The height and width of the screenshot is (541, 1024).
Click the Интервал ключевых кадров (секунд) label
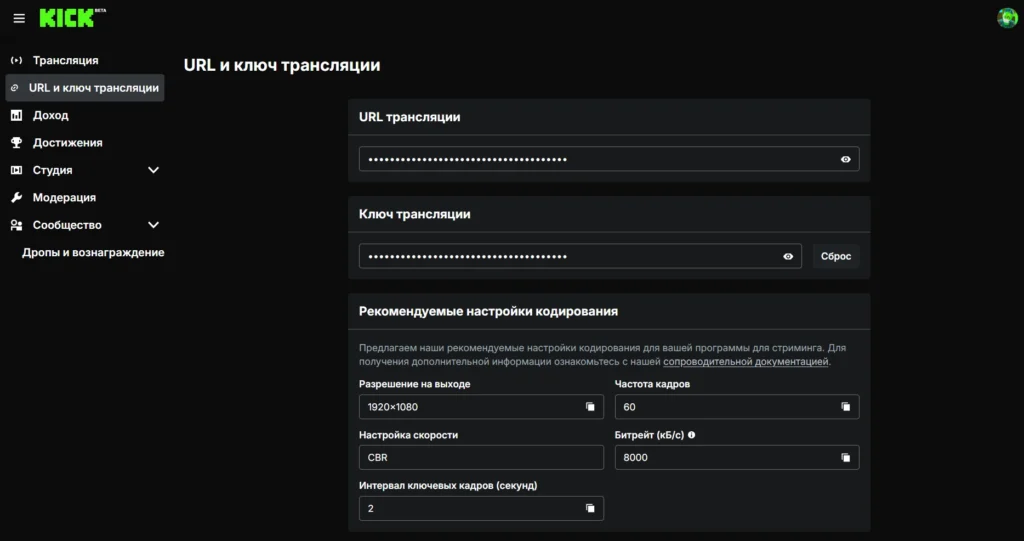click(x=448, y=485)
